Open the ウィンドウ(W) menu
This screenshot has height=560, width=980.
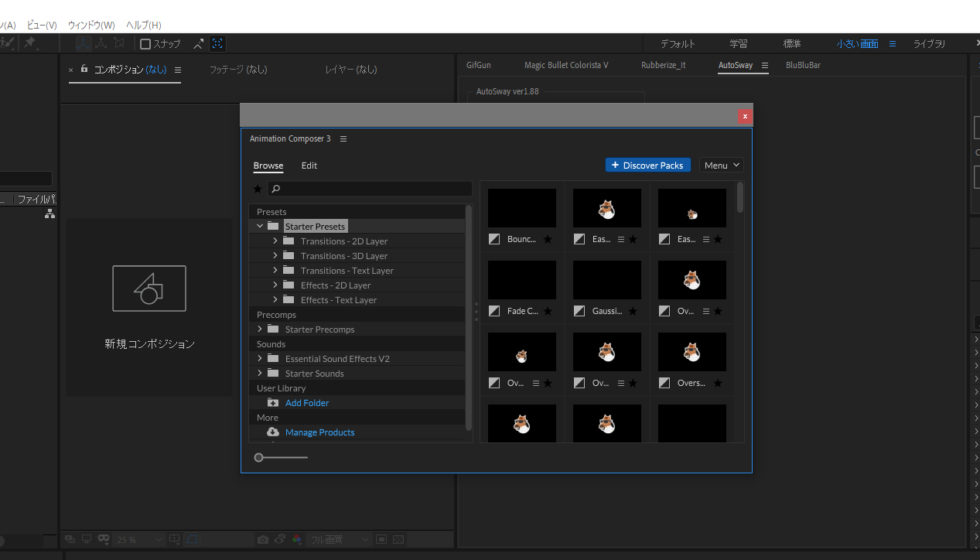(91, 24)
